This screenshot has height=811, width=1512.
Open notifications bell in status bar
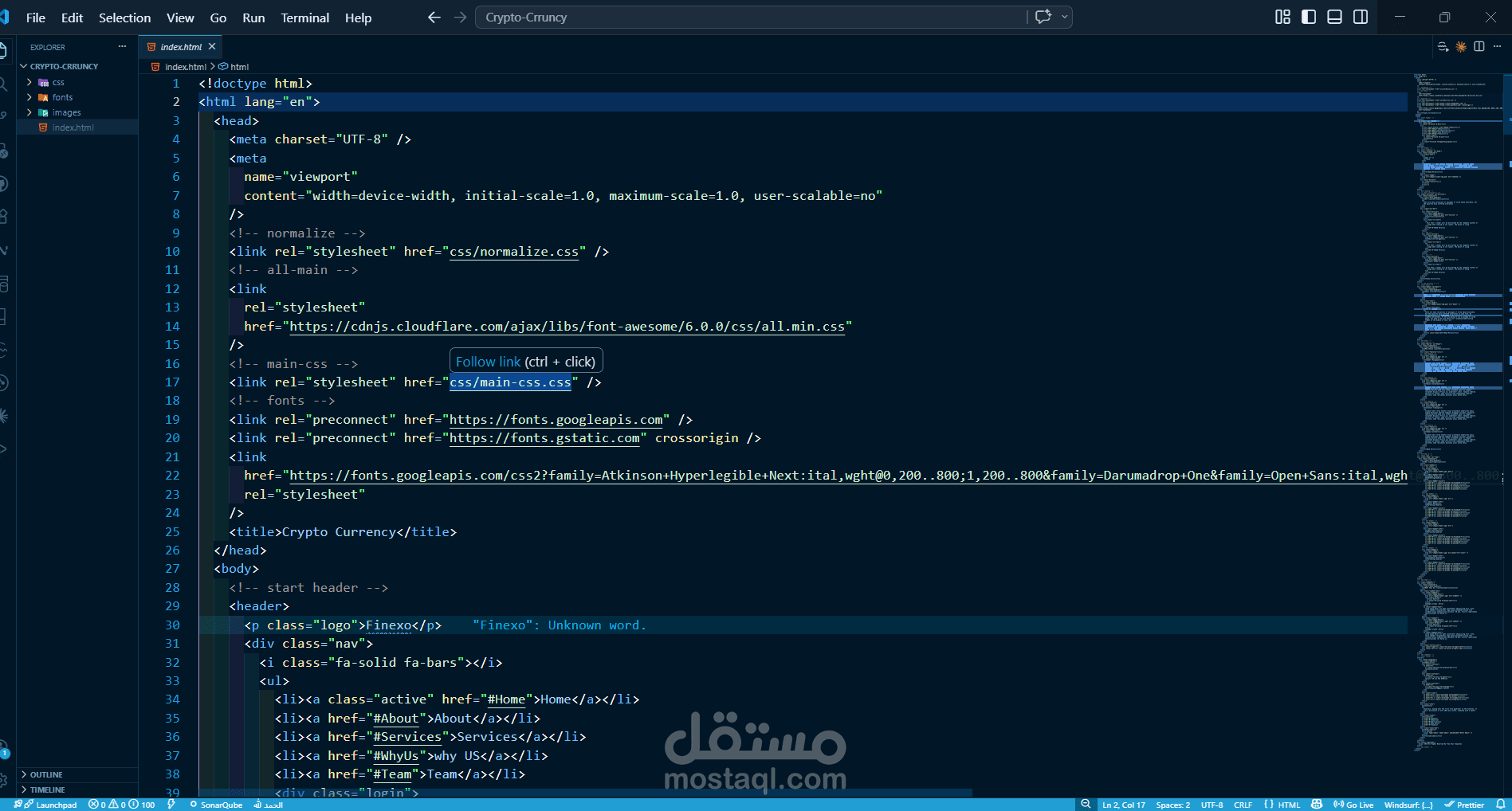pyautogui.click(x=1500, y=805)
